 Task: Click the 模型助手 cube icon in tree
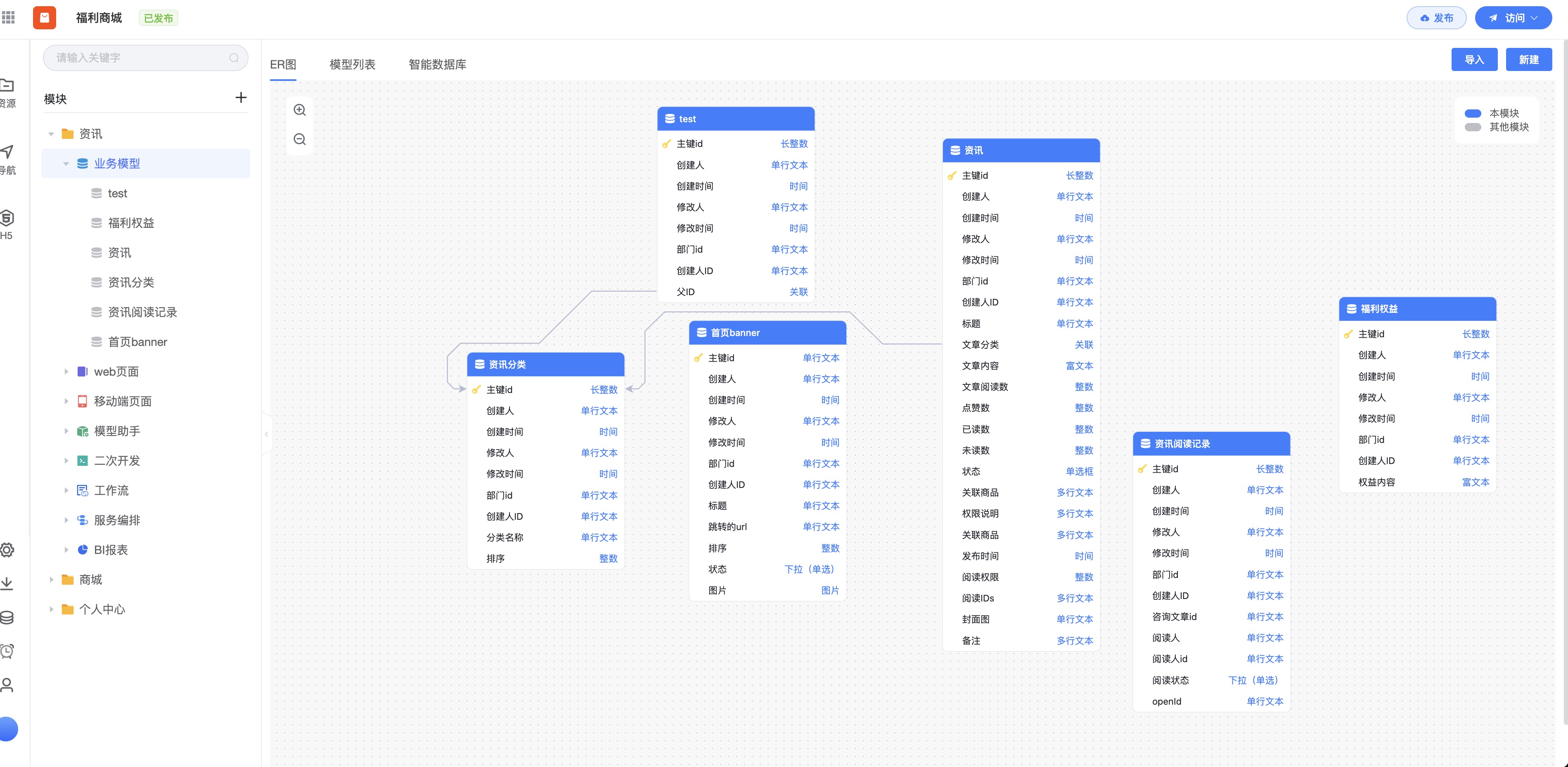pos(82,431)
